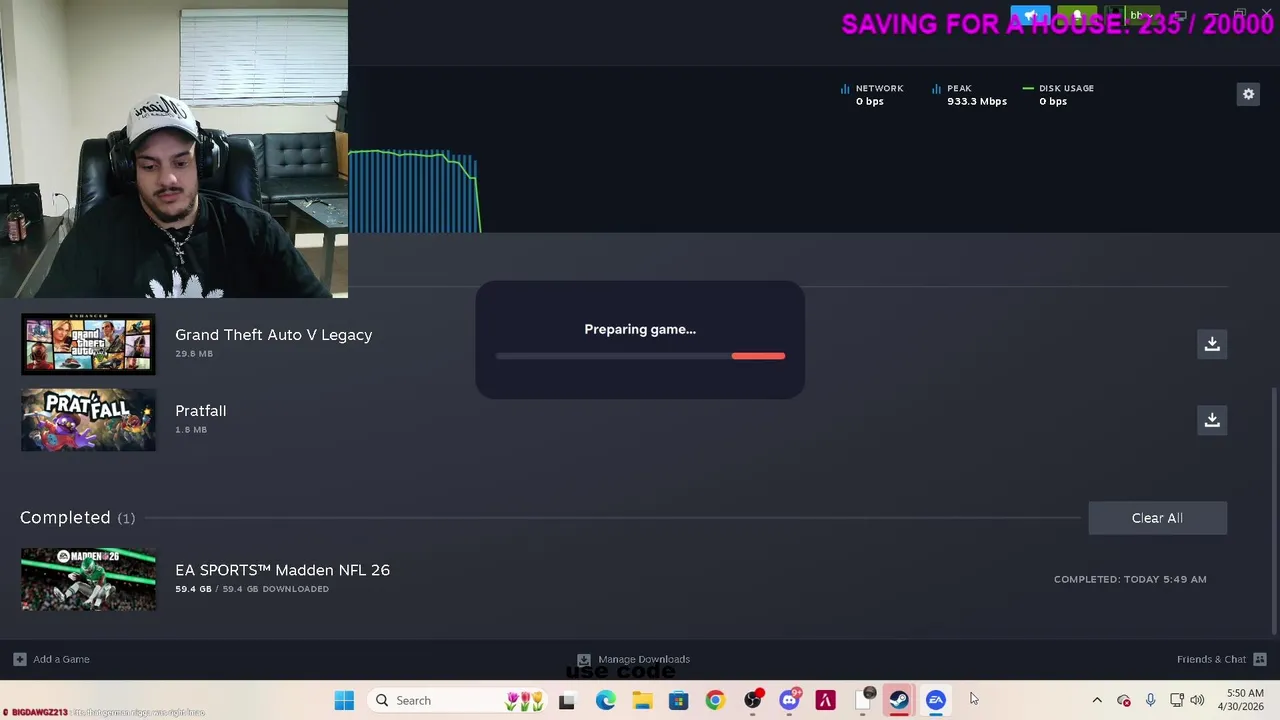Screen dimensions: 1280x720
Task: Click the downloads list vertical scrollbar
Action: click(x=1273, y=510)
